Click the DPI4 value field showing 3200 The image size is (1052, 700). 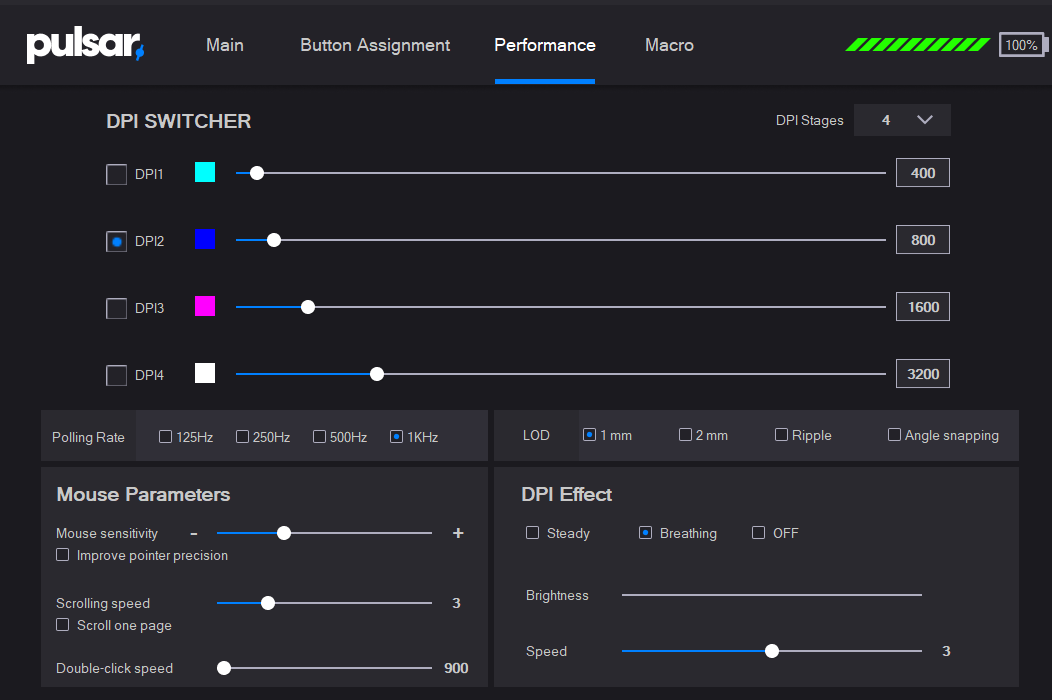point(922,374)
